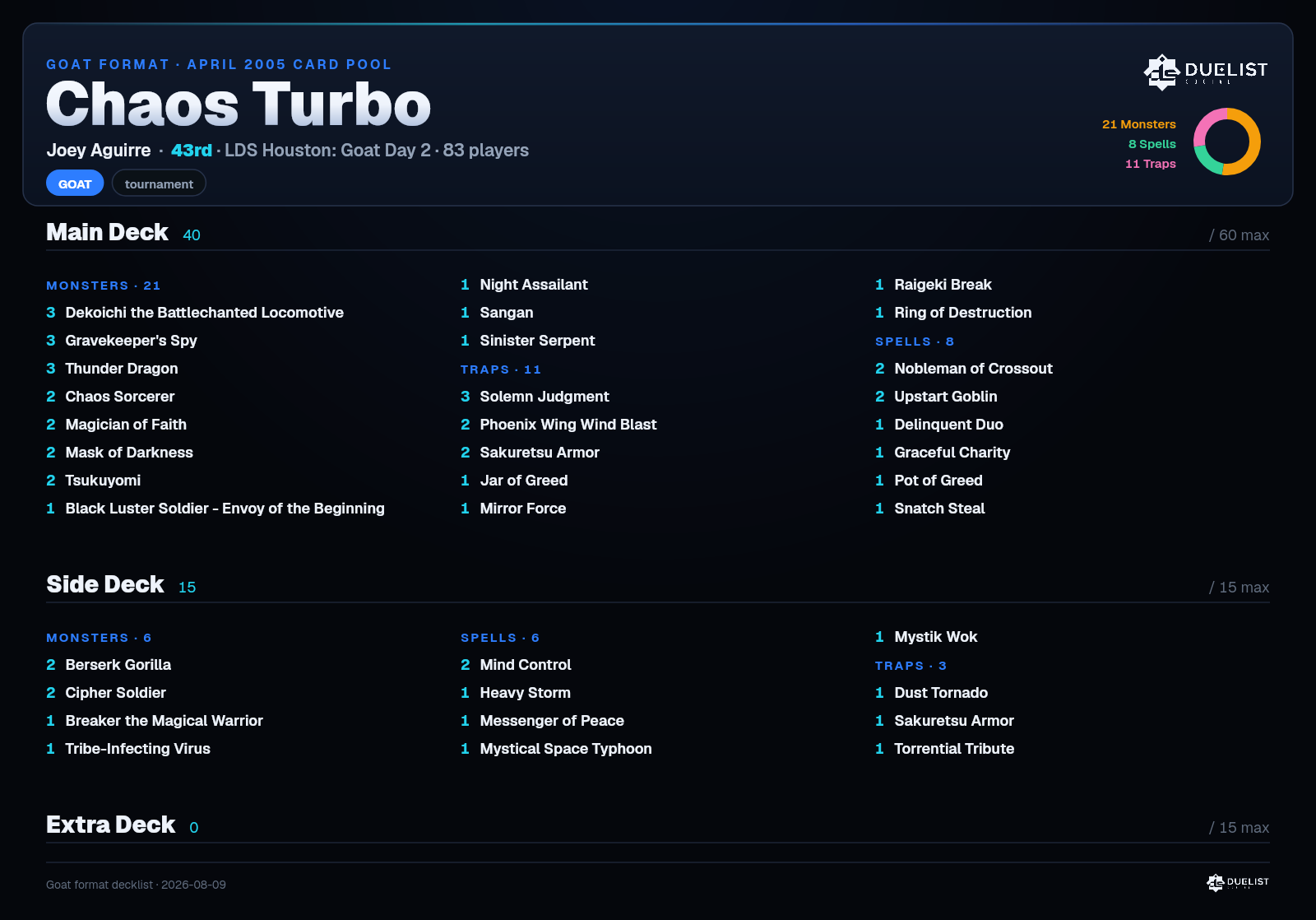Click Joey Aguirre player name
The height and width of the screenshot is (920, 1316).
99,151
